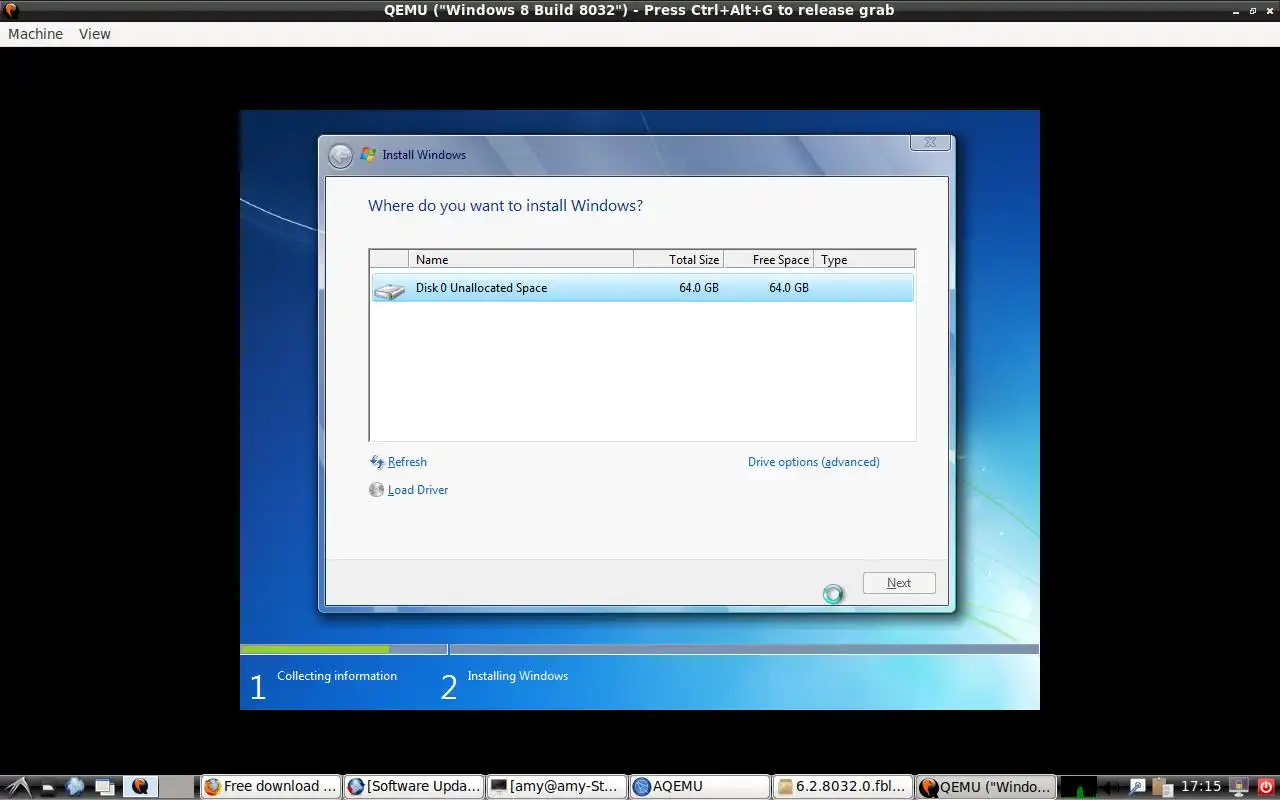Launch the web browser globe in the taskbar
The image size is (1280, 800).
(75, 787)
